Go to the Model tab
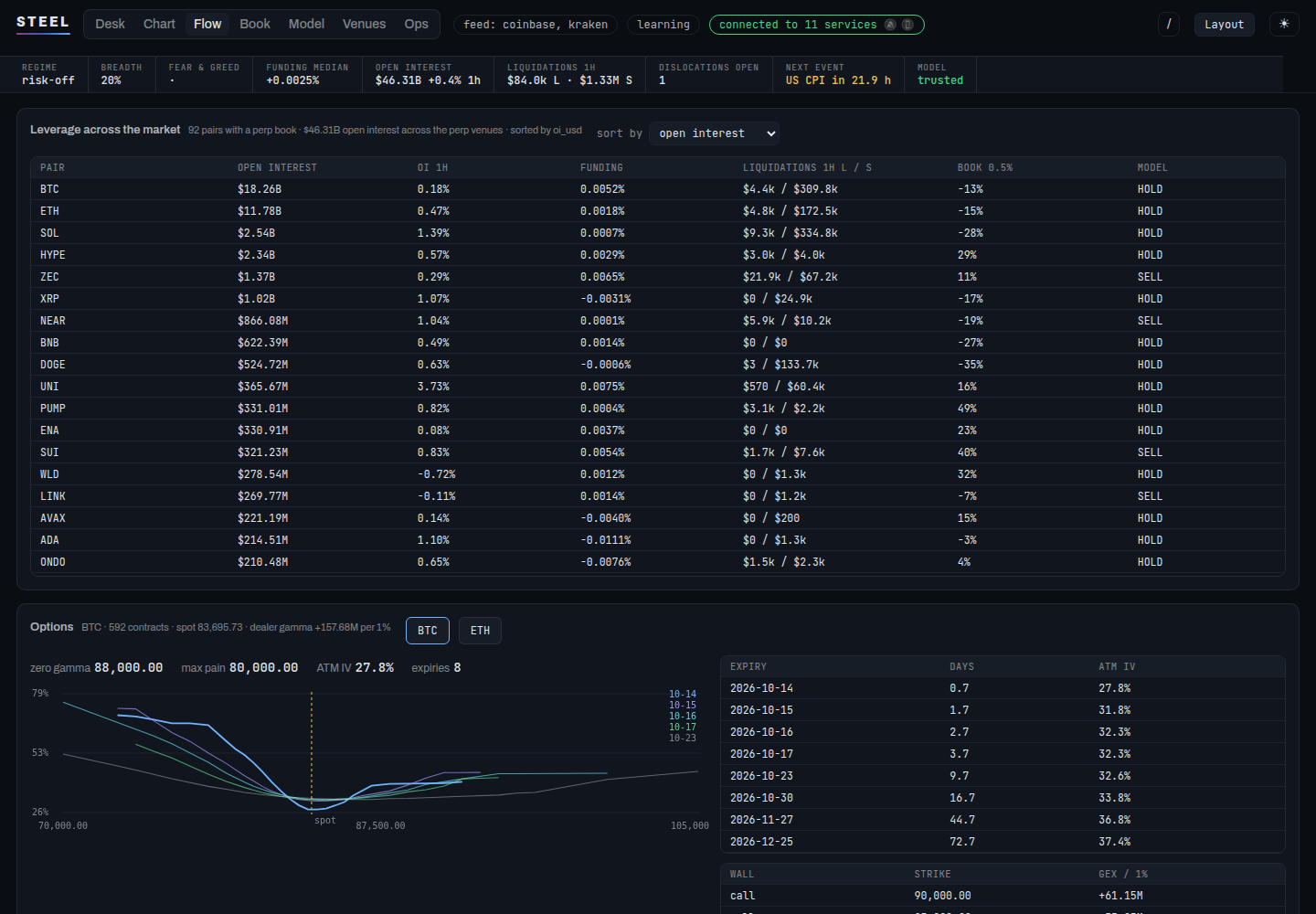 pos(306,24)
